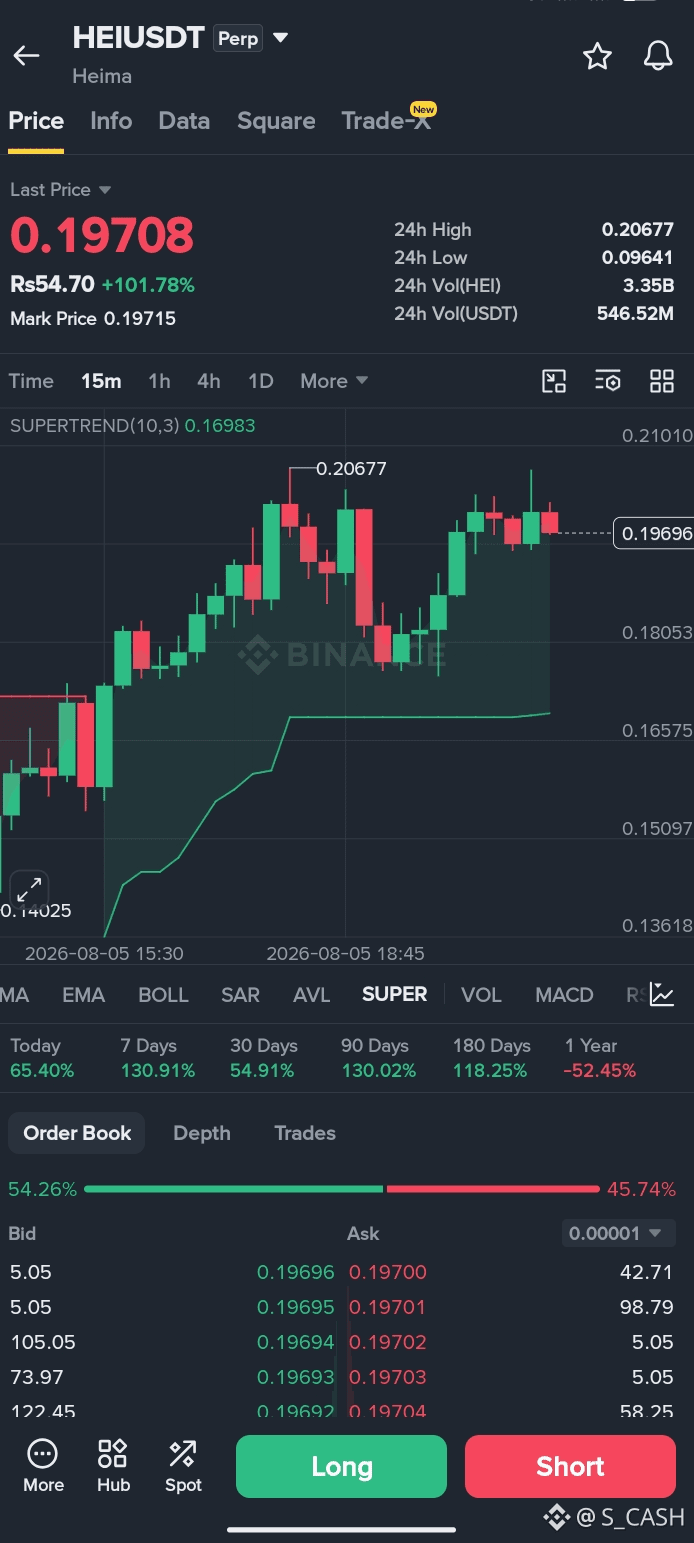Enable the VOL indicator

pos(481,995)
